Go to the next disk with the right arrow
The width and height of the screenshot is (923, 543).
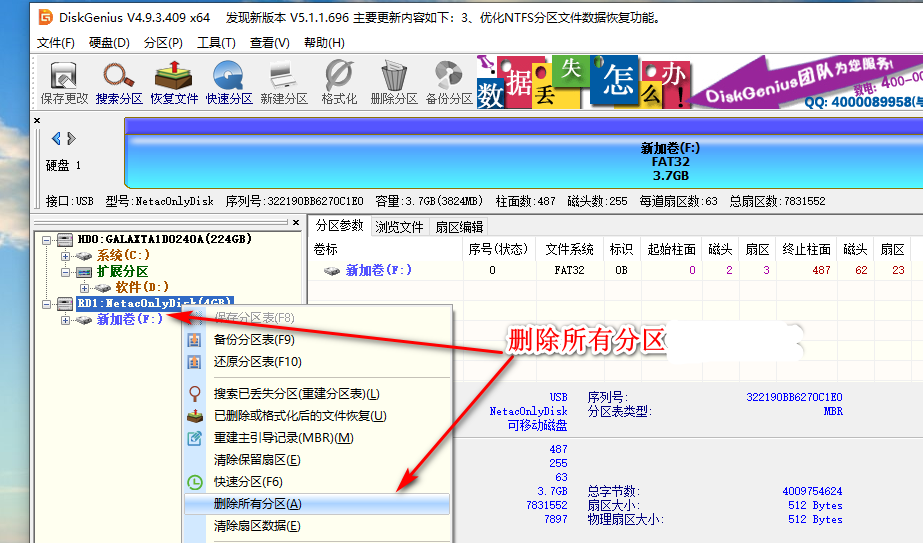click(x=72, y=138)
